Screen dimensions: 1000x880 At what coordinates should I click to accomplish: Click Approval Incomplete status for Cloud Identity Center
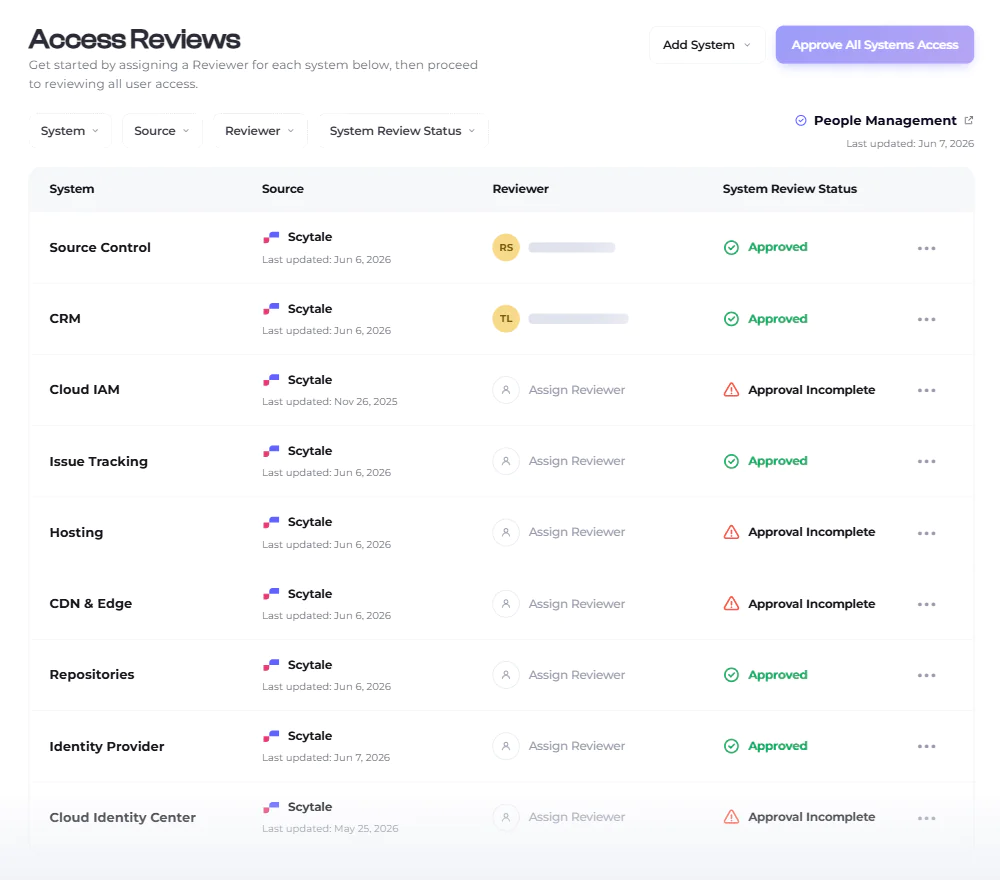811,817
